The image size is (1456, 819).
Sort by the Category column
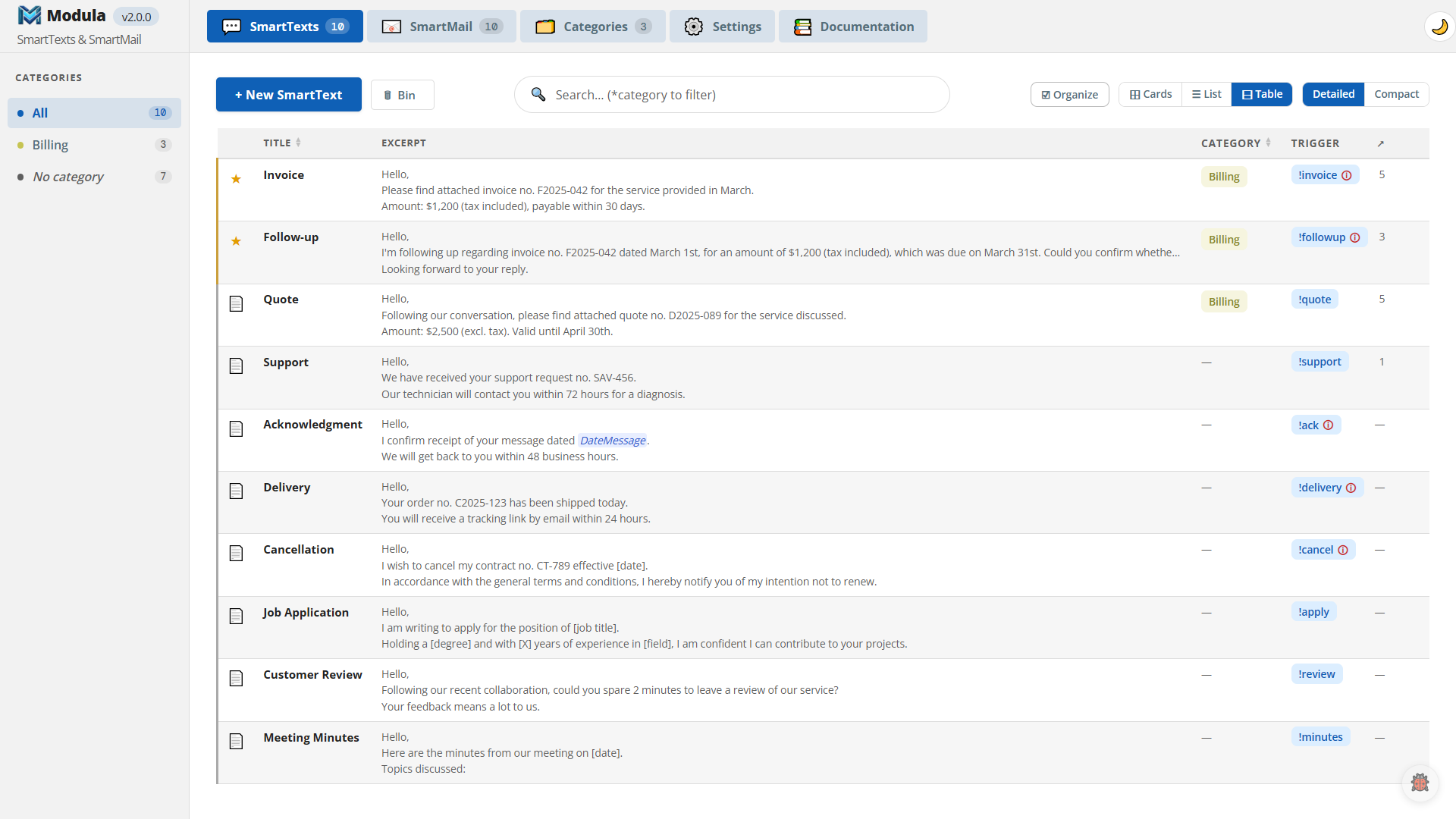point(1236,143)
